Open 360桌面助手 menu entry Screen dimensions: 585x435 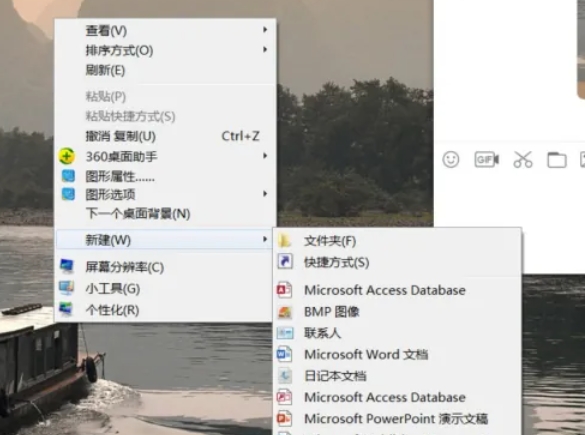pyautogui.click(x=165, y=156)
